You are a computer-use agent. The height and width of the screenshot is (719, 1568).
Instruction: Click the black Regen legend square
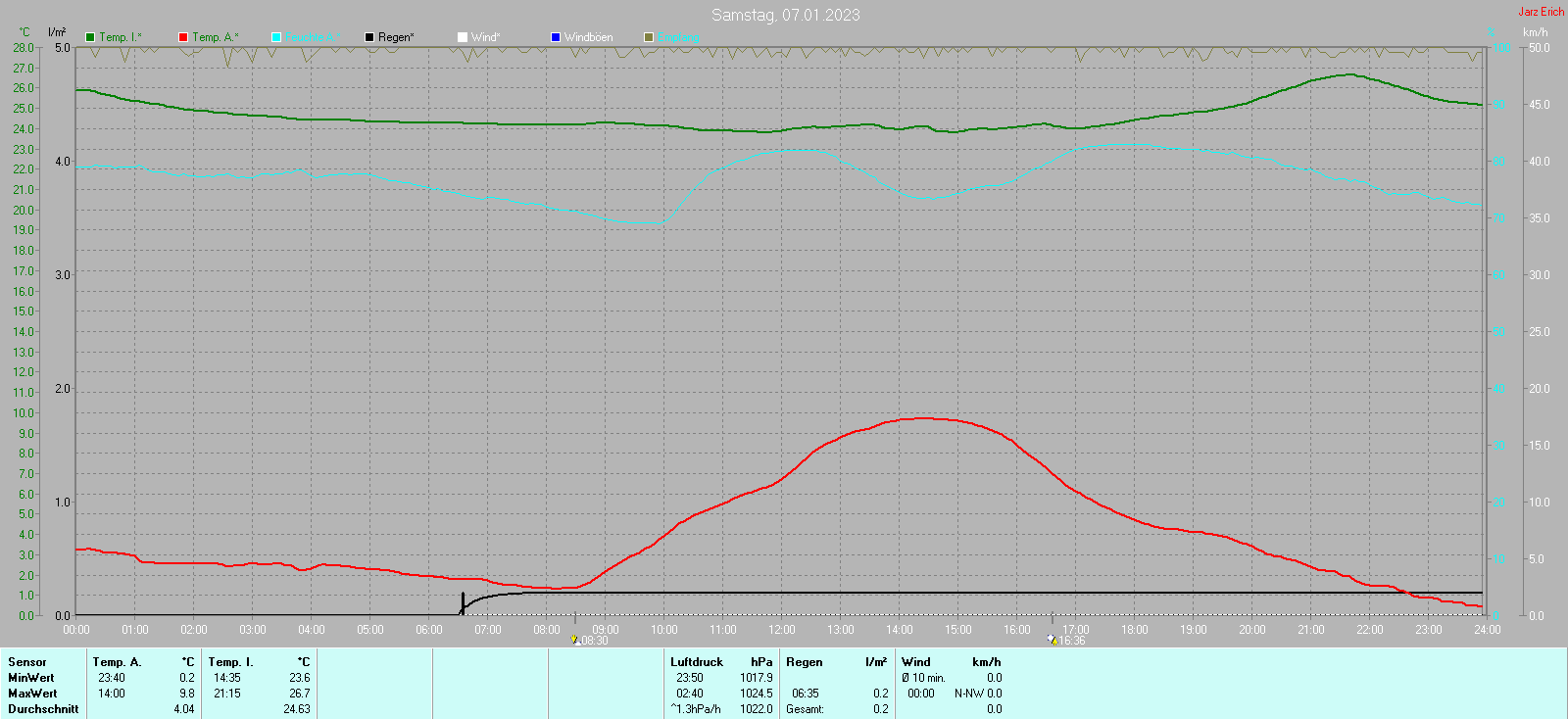coord(369,37)
